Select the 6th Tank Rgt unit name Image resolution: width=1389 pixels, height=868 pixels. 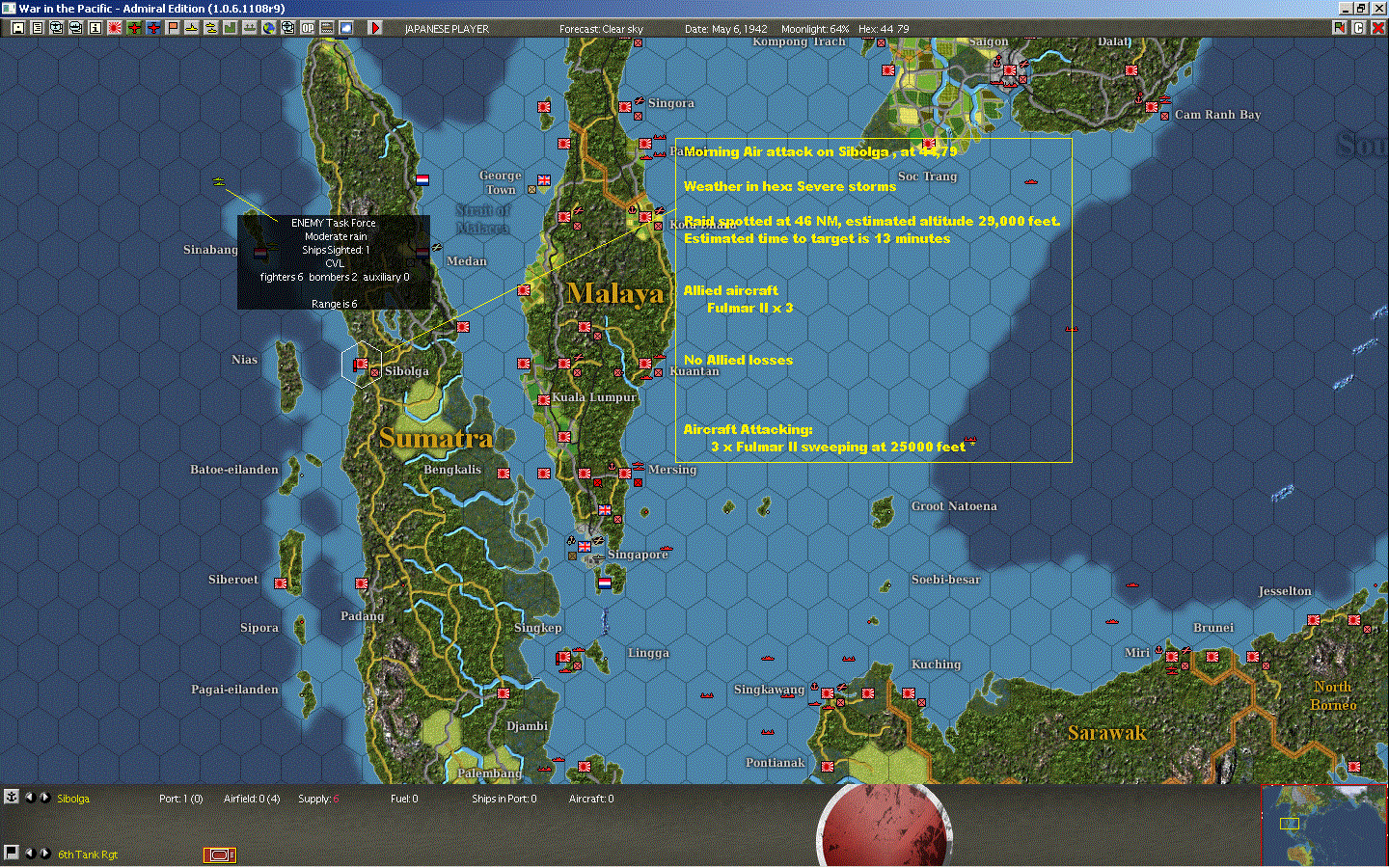[x=88, y=854]
